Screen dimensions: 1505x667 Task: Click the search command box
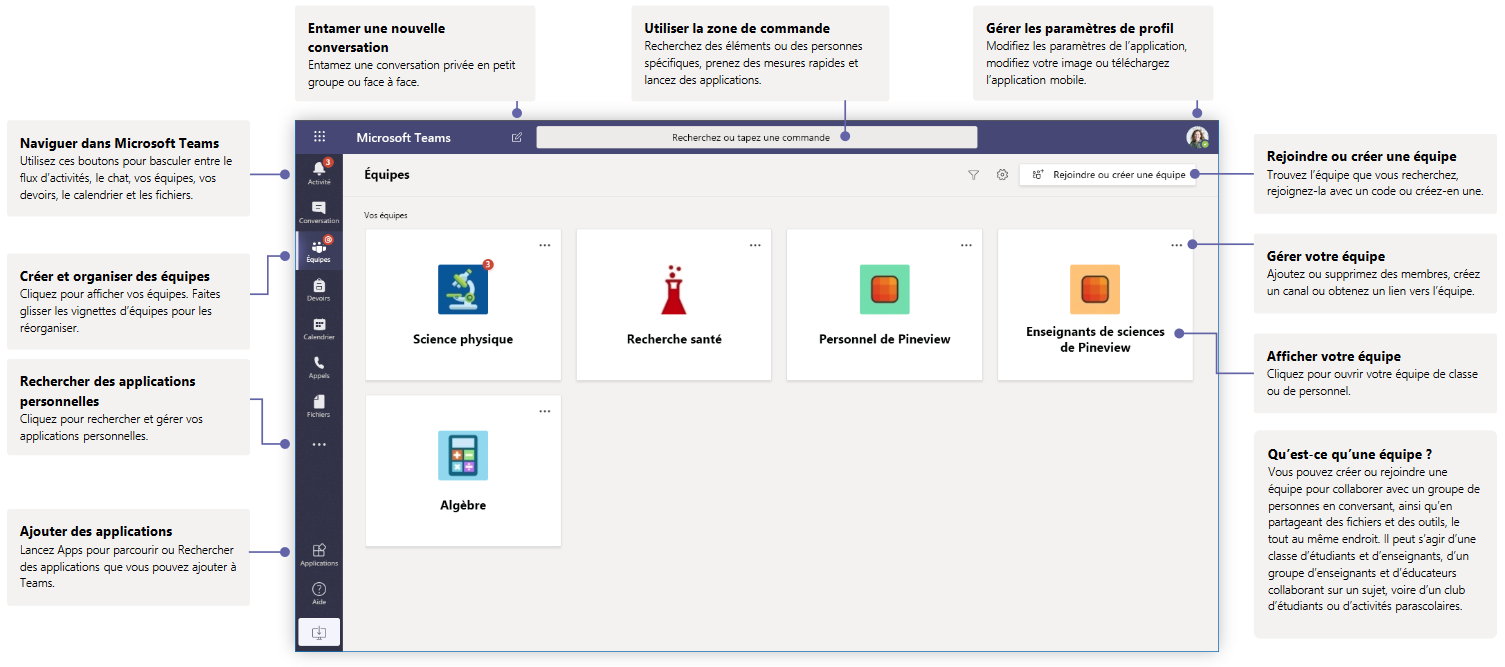[x=756, y=138]
